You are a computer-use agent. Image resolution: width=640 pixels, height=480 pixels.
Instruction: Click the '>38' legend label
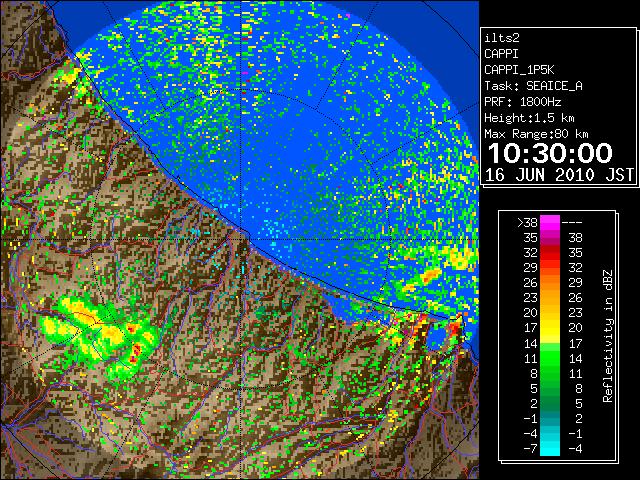coord(527,222)
